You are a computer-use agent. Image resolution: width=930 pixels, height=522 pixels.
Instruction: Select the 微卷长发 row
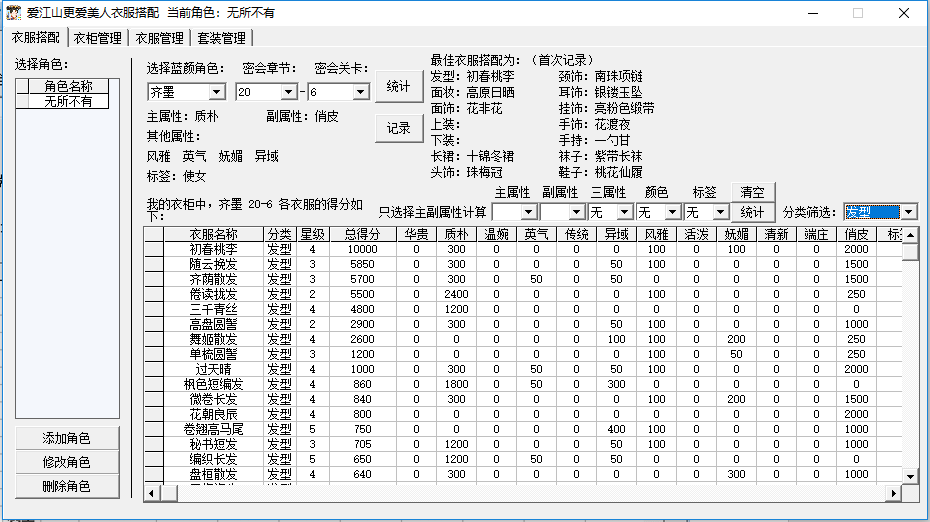[523, 399]
